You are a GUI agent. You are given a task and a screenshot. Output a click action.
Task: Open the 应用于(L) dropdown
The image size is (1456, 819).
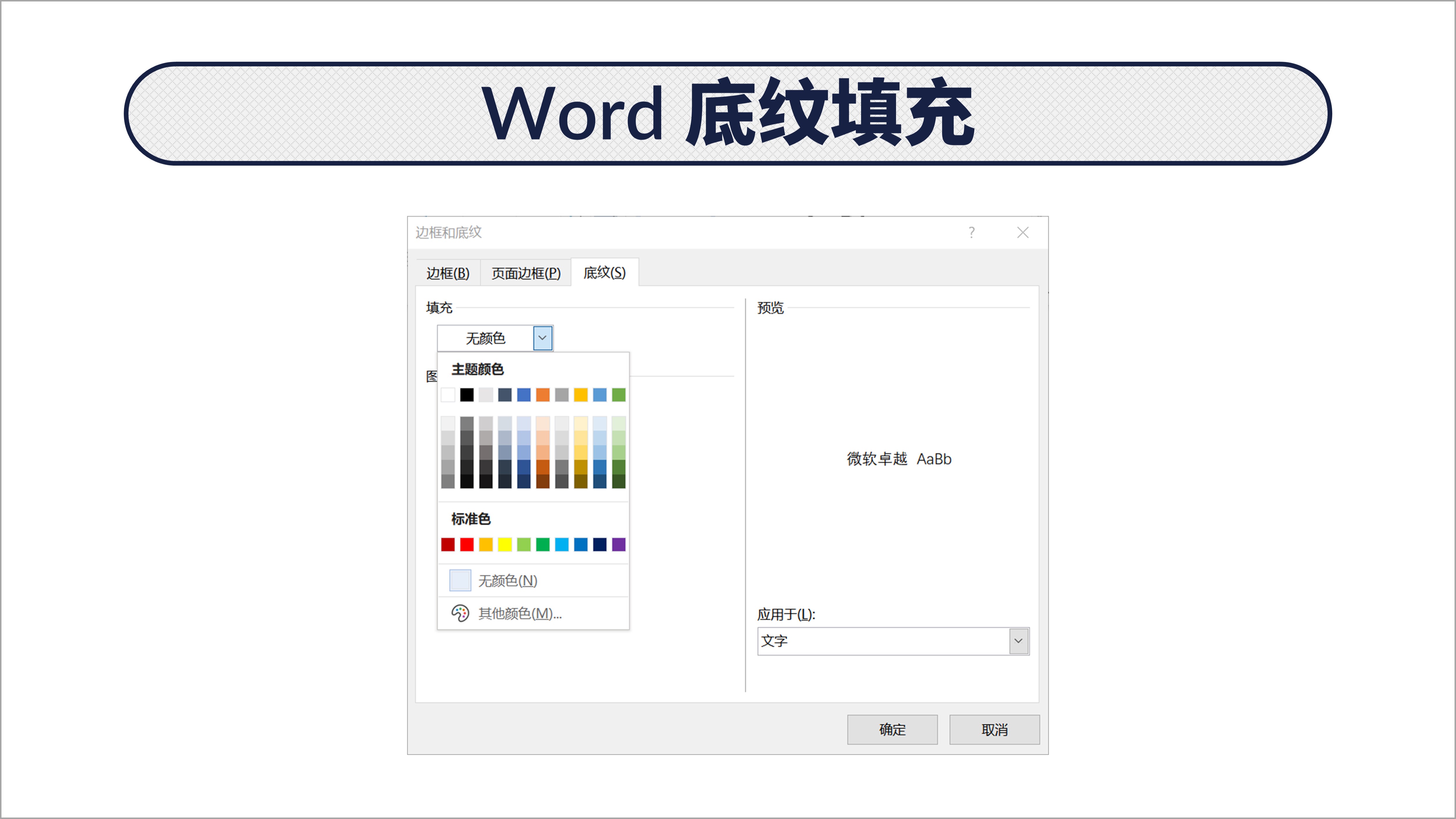point(1018,641)
